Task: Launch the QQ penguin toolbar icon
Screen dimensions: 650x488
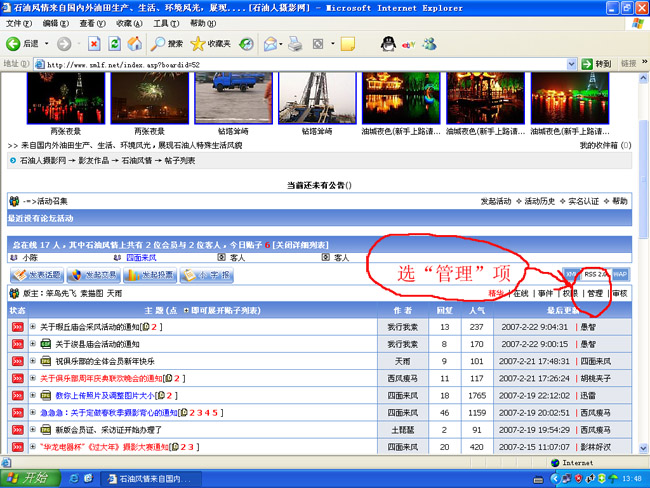Action: coord(388,44)
